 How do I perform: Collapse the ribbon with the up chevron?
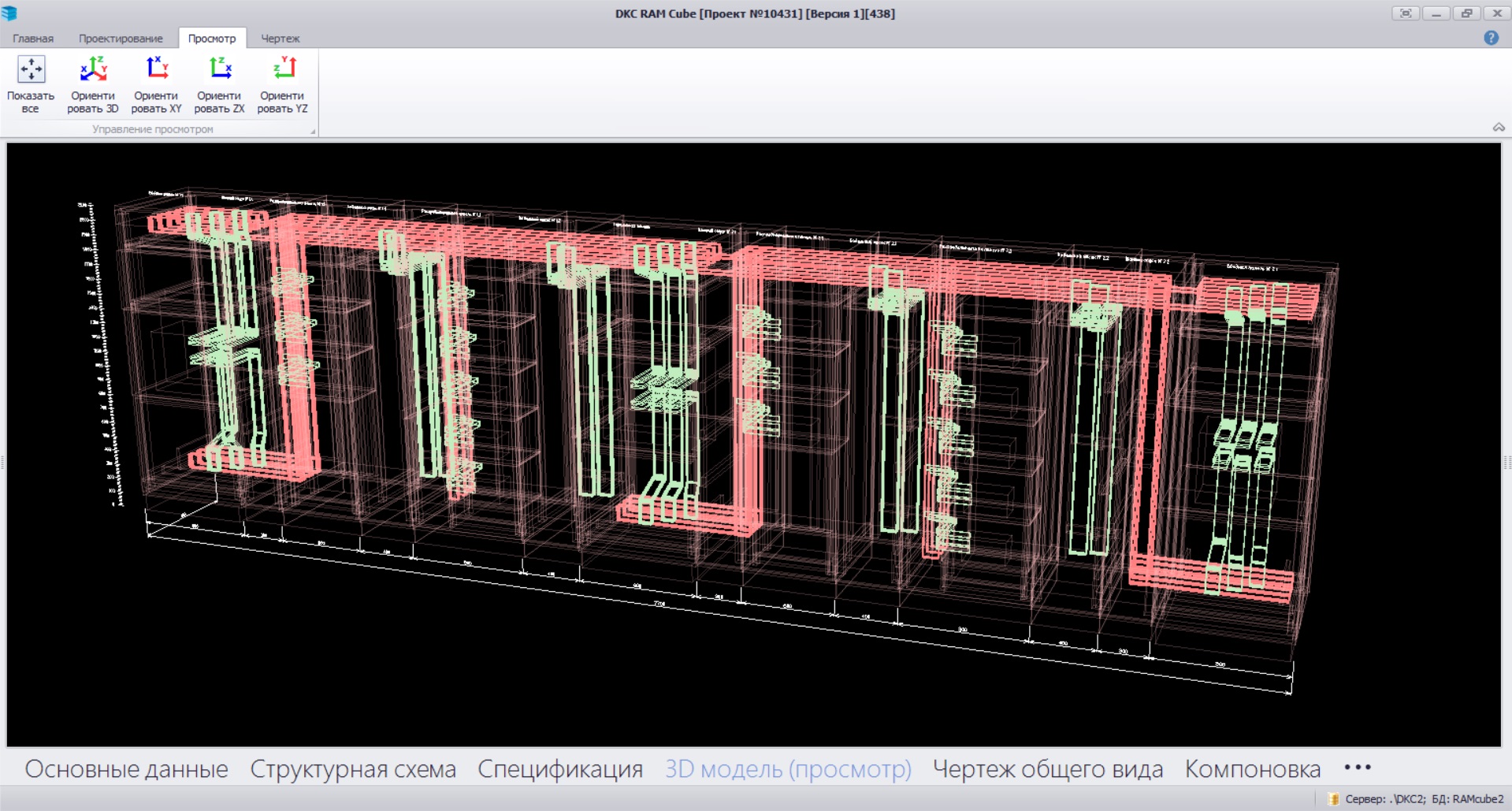pos(1499,127)
